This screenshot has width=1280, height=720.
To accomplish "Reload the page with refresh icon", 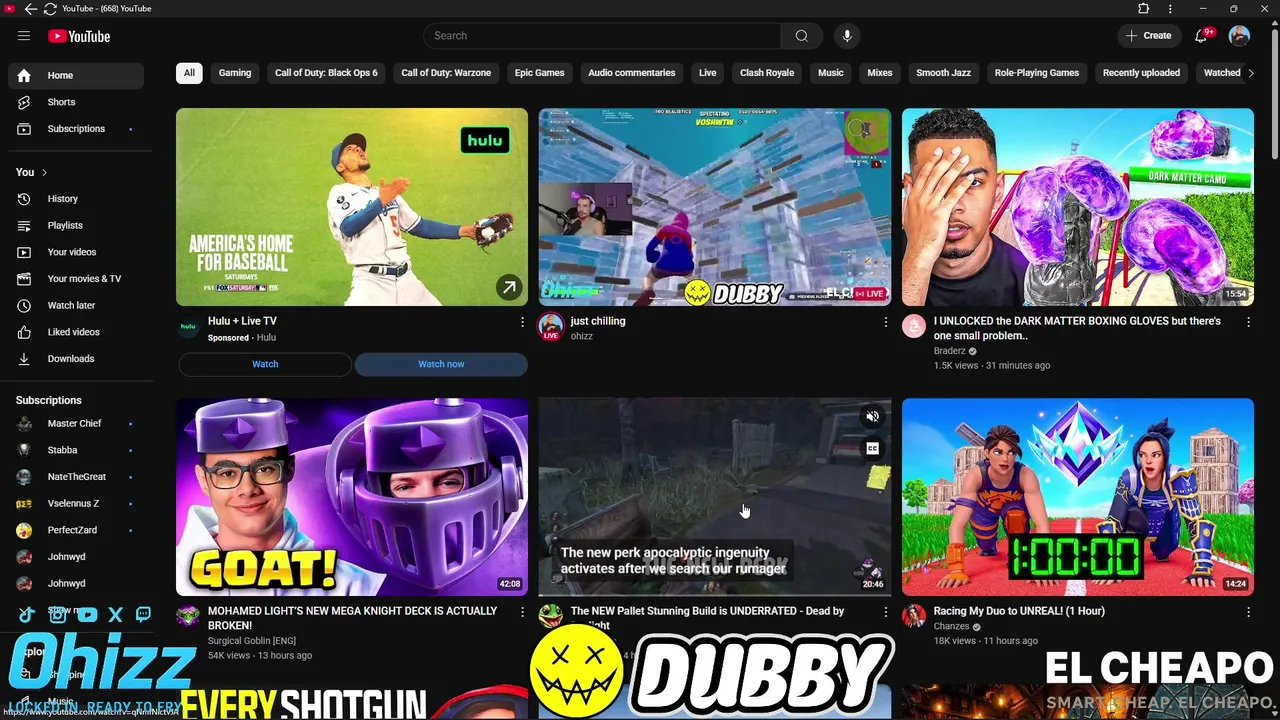I will click(50, 8).
